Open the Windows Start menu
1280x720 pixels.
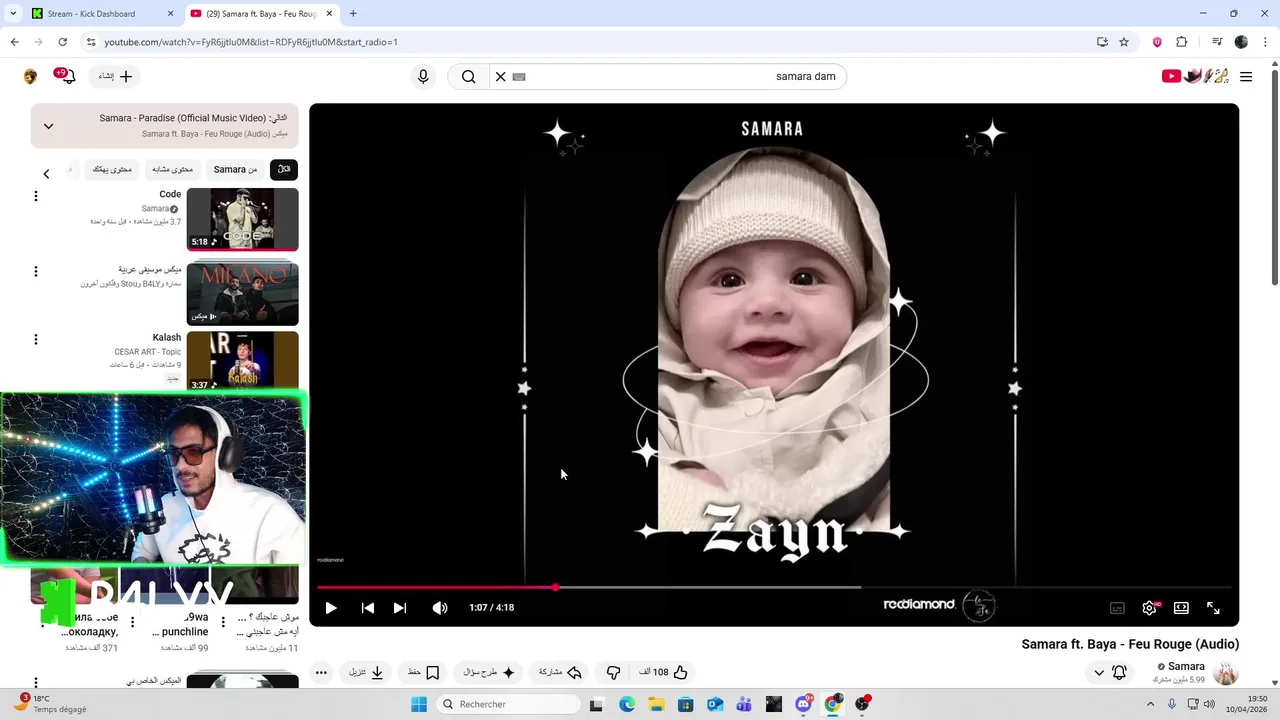pyautogui.click(x=418, y=704)
